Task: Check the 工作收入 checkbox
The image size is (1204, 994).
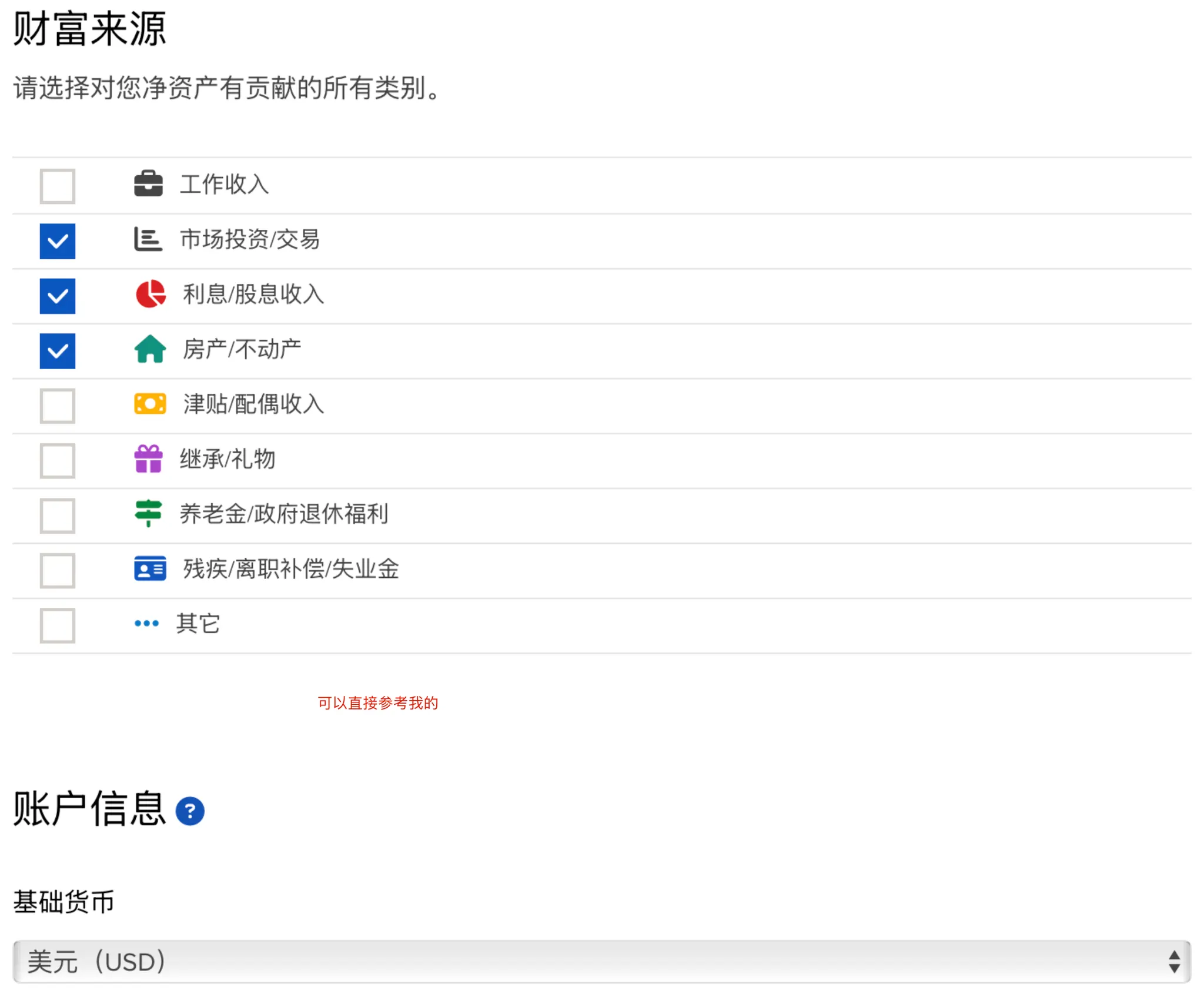Action: point(58,186)
